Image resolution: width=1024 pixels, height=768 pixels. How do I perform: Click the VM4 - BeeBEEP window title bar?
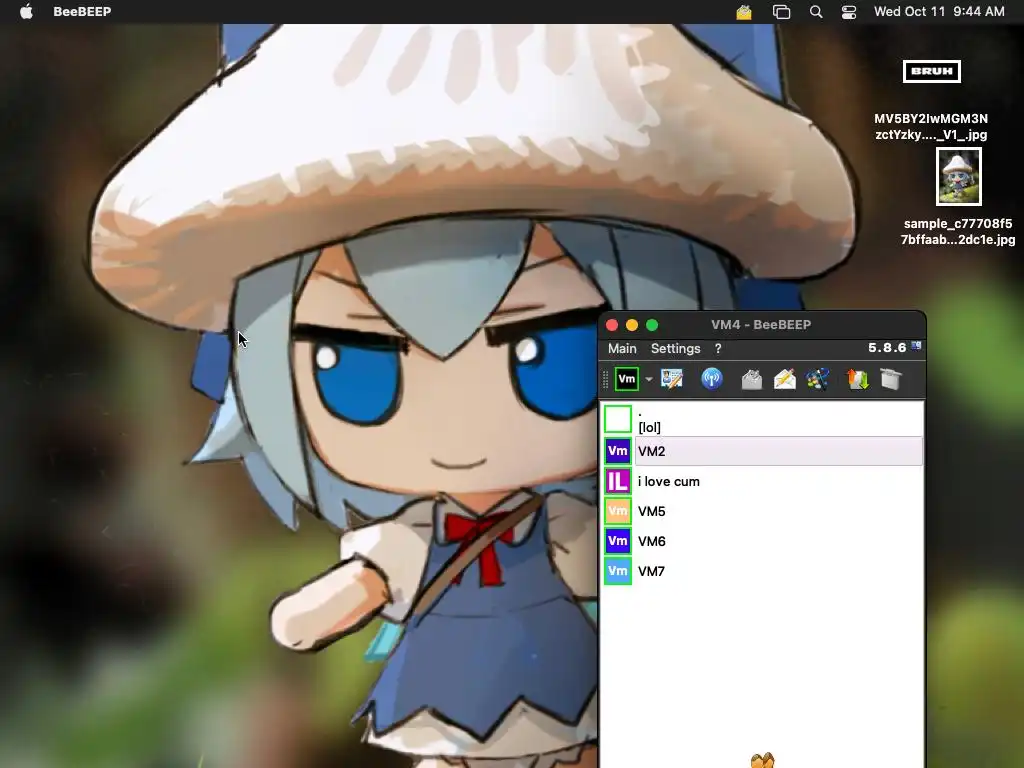(x=762, y=325)
